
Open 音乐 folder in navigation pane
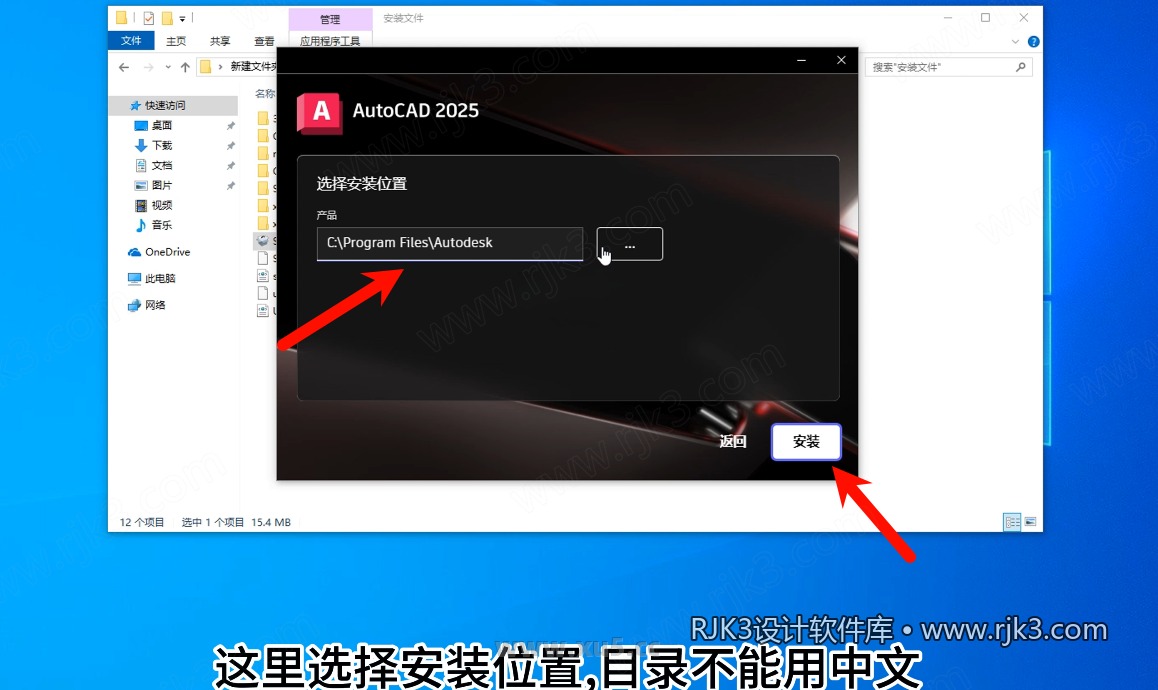[x=162, y=225]
